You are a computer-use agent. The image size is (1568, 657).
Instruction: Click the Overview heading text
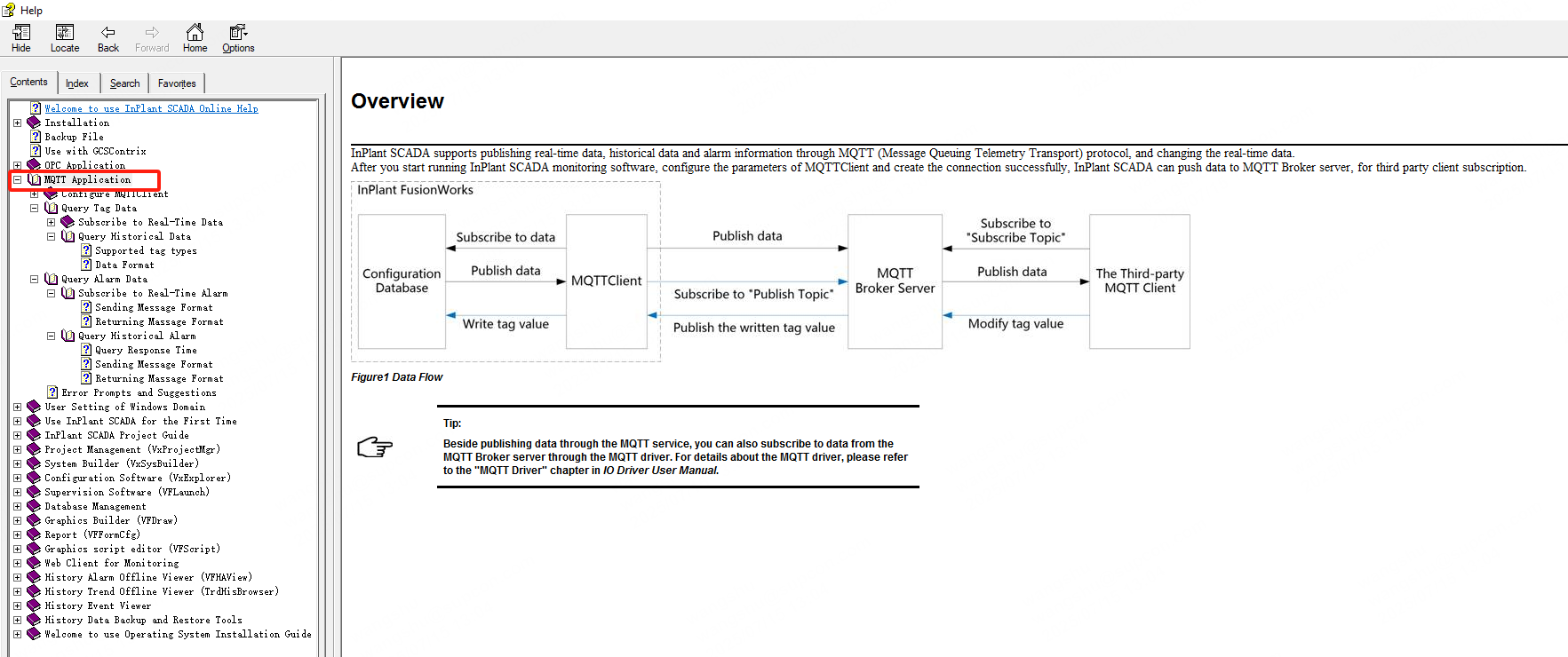tap(397, 101)
